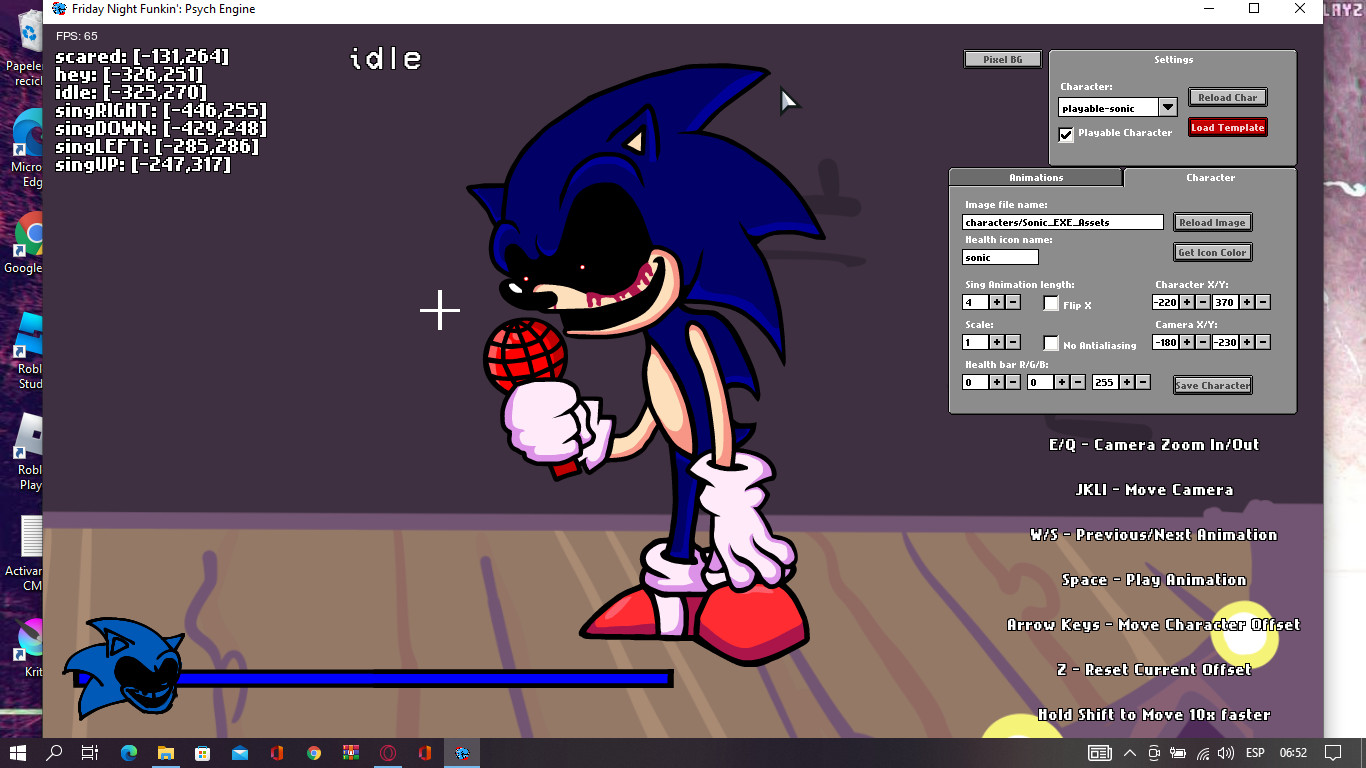Increase Sing Animation length with plus
The image size is (1366, 768).
coord(997,302)
